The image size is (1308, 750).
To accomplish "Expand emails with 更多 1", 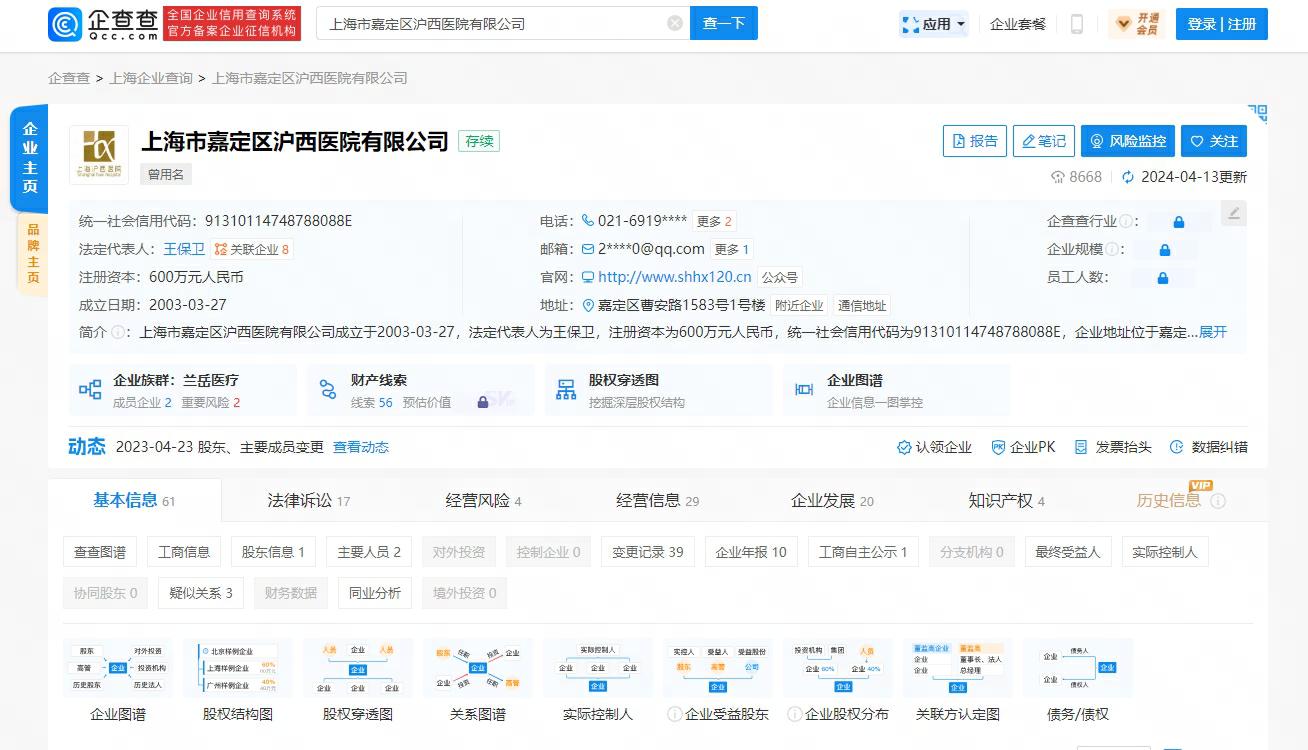I will [732, 250].
